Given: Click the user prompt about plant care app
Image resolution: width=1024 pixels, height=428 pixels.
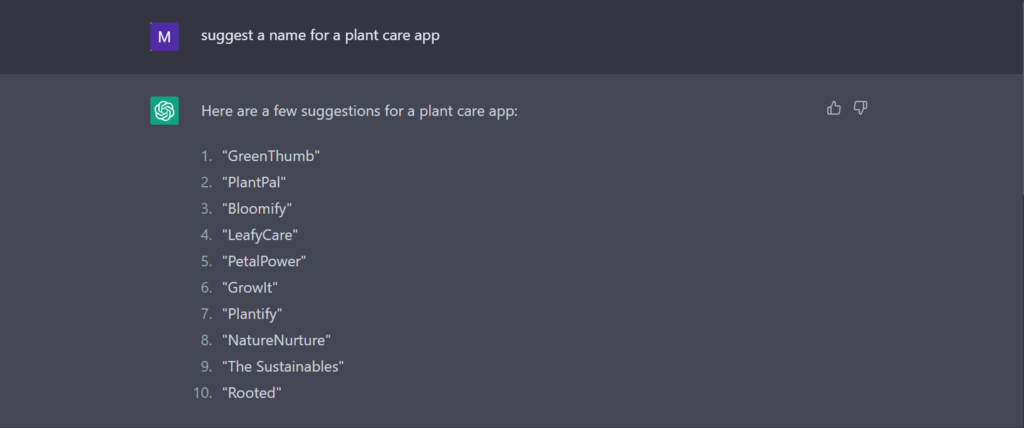Looking at the screenshot, I should [320, 36].
